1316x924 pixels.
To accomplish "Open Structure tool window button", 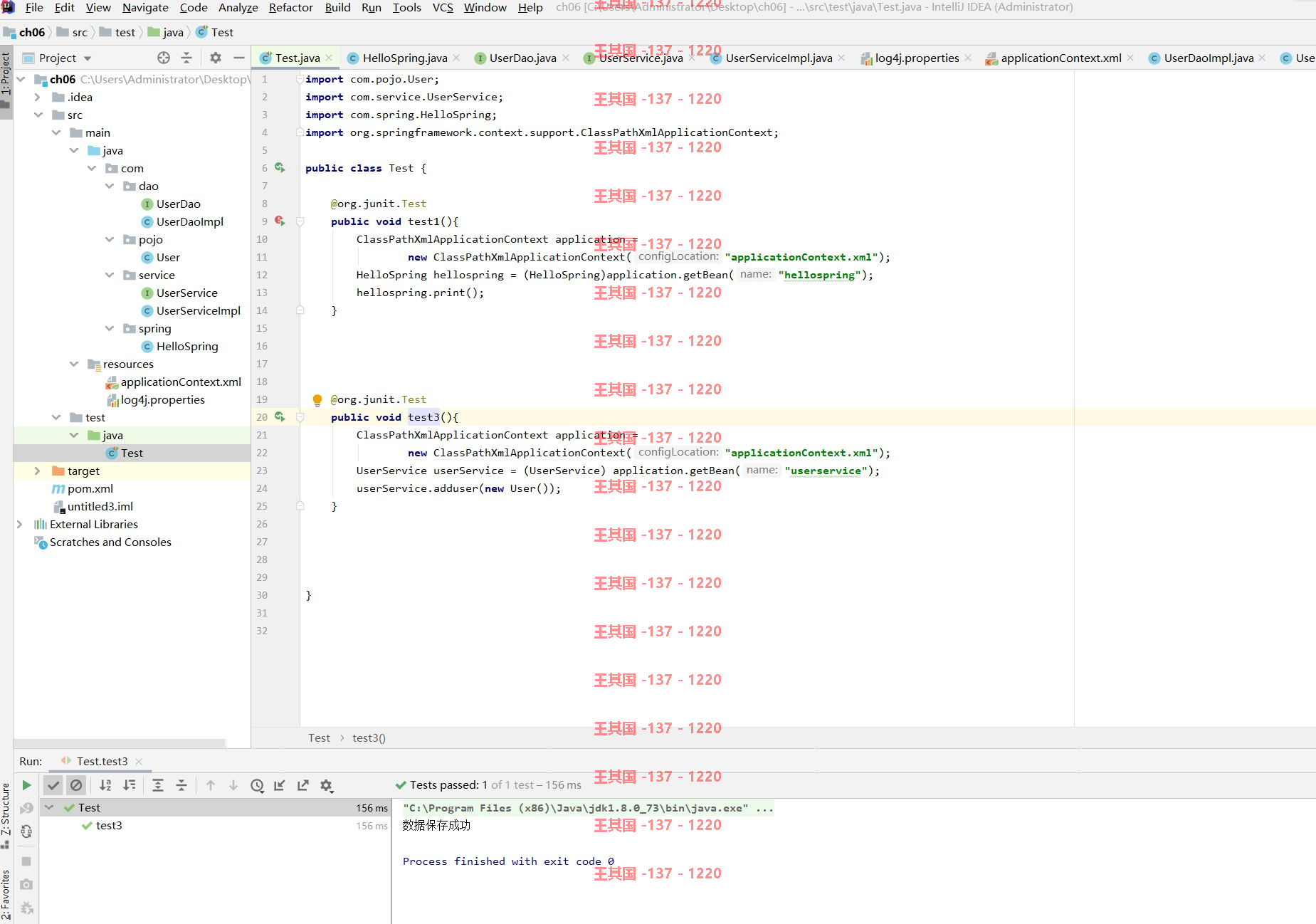I will click(6, 814).
